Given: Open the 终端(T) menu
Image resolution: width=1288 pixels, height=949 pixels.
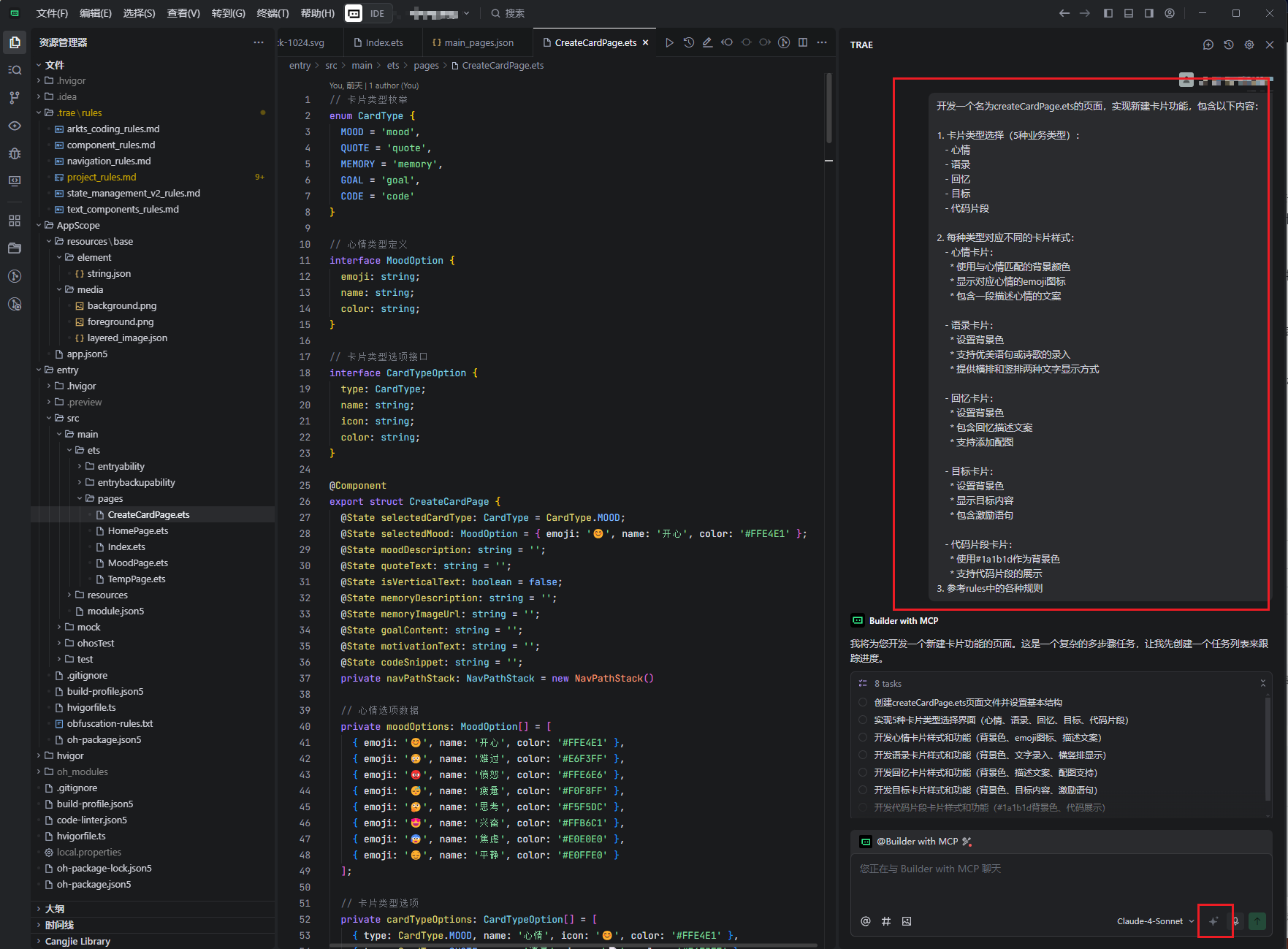Looking at the screenshot, I should [x=273, y=13].
